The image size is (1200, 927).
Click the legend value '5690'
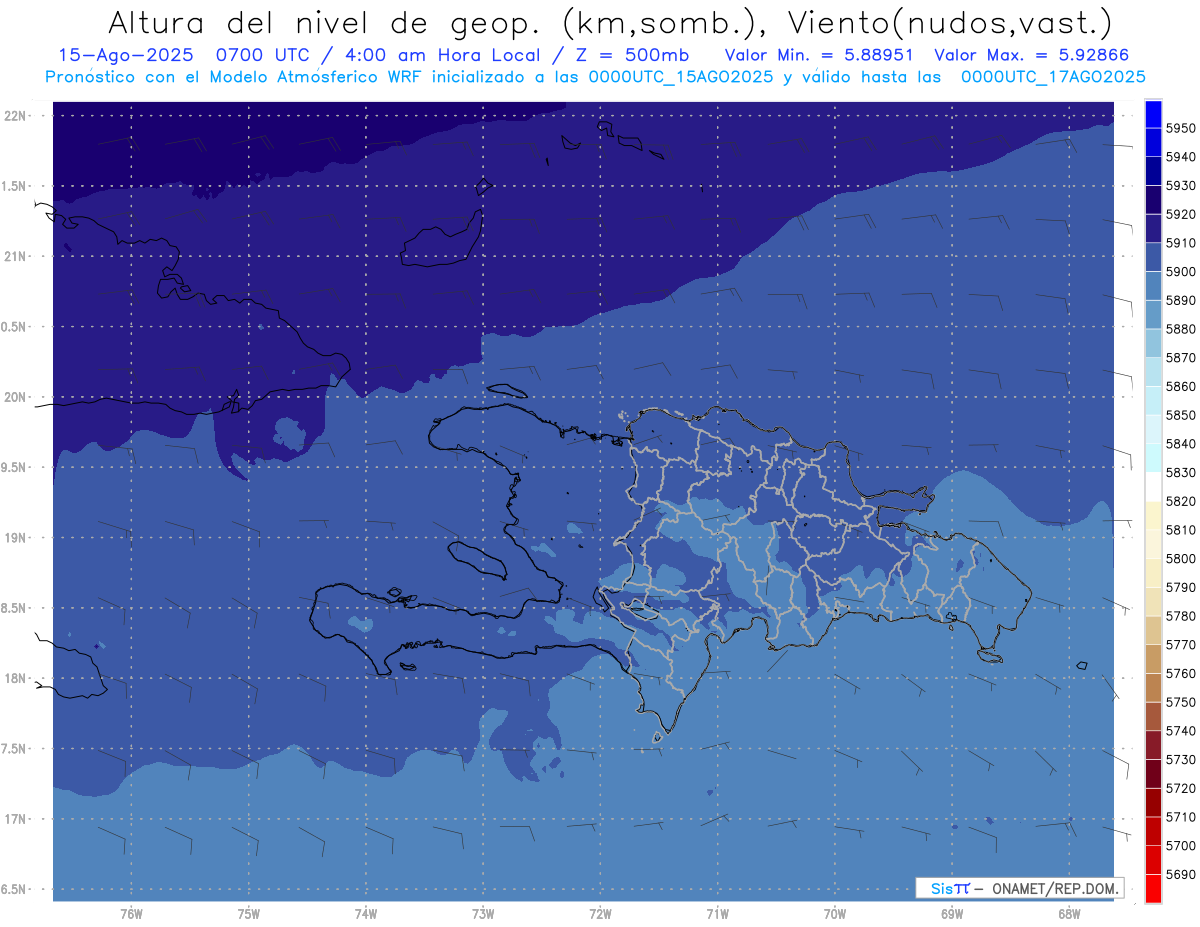pyautogui.click(x=1180, y=874)
